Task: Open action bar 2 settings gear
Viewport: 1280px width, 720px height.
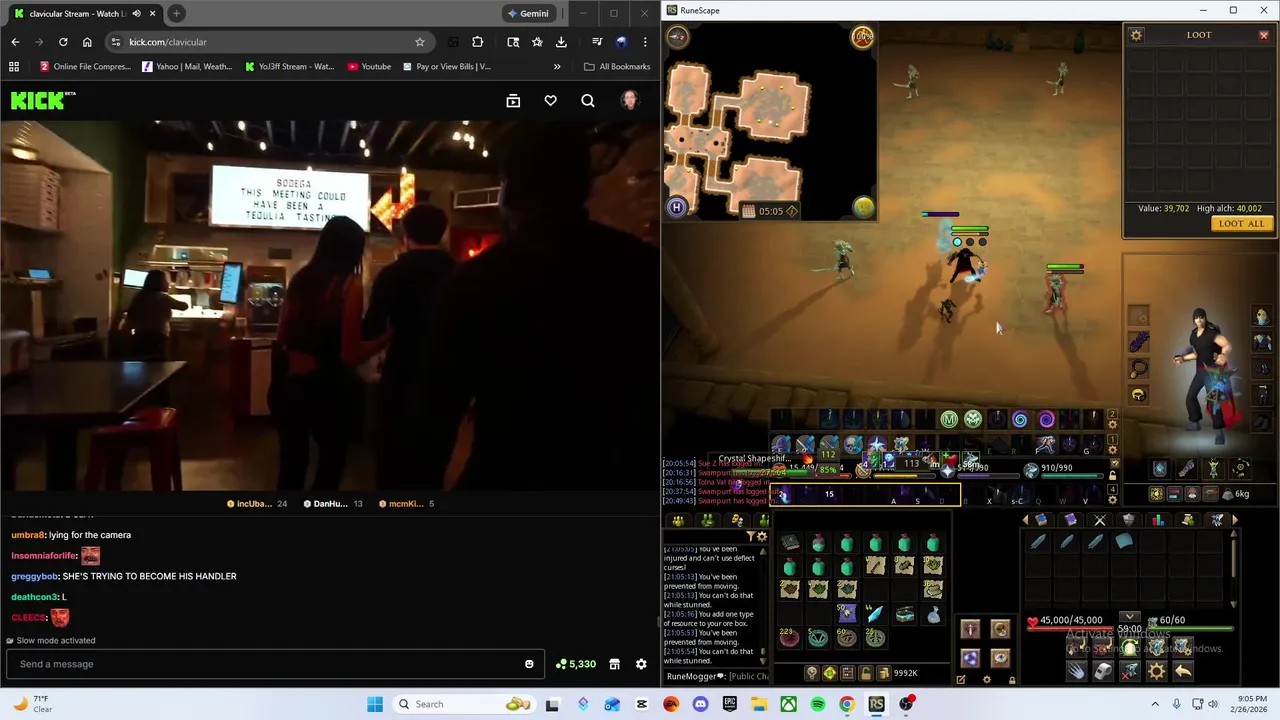Action: [x=1112, y=424]
